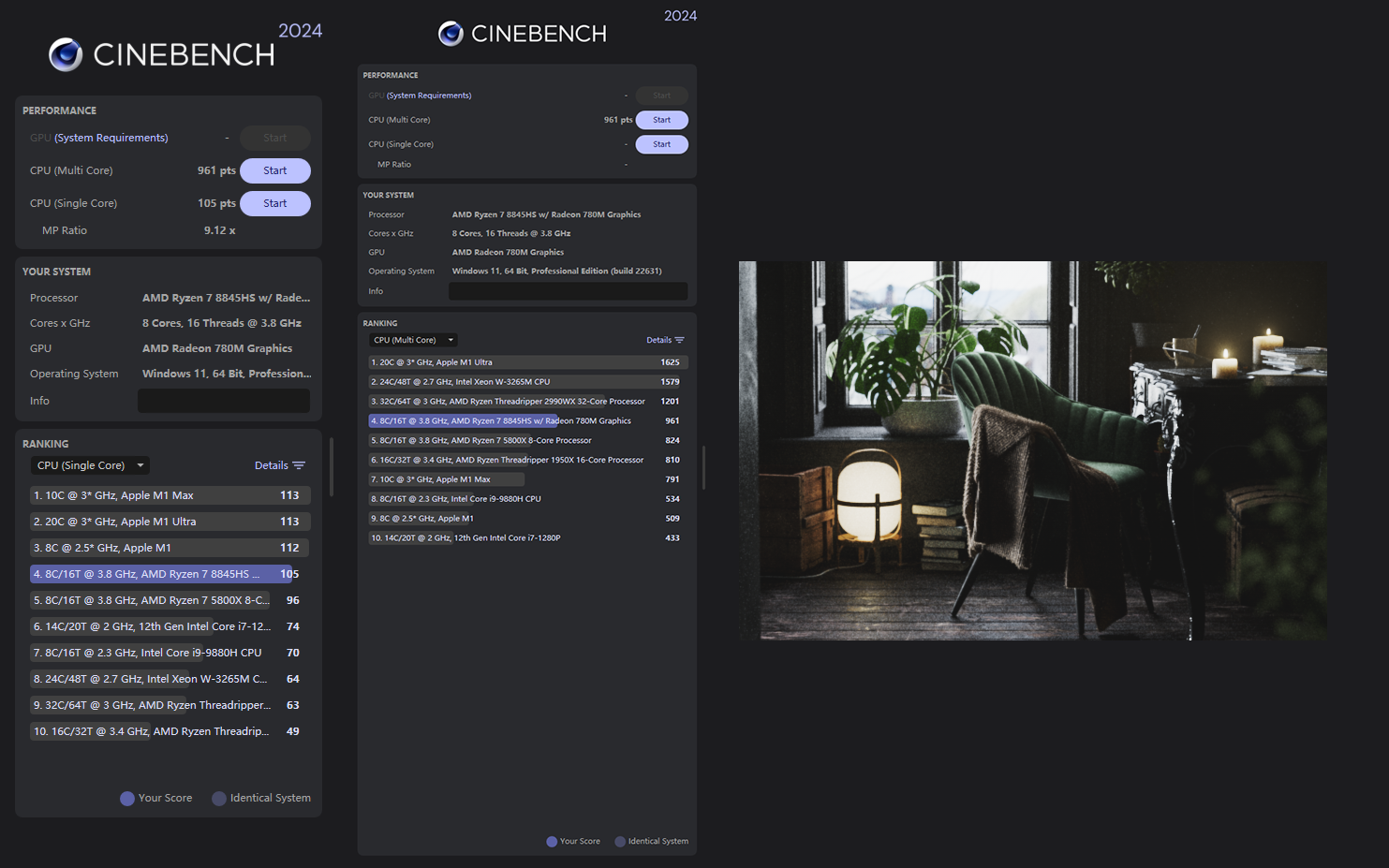Toggle Details filter in right ranking panel
Image resolution: width=1389 pixels, height=868 pixels.
point(665,340)
